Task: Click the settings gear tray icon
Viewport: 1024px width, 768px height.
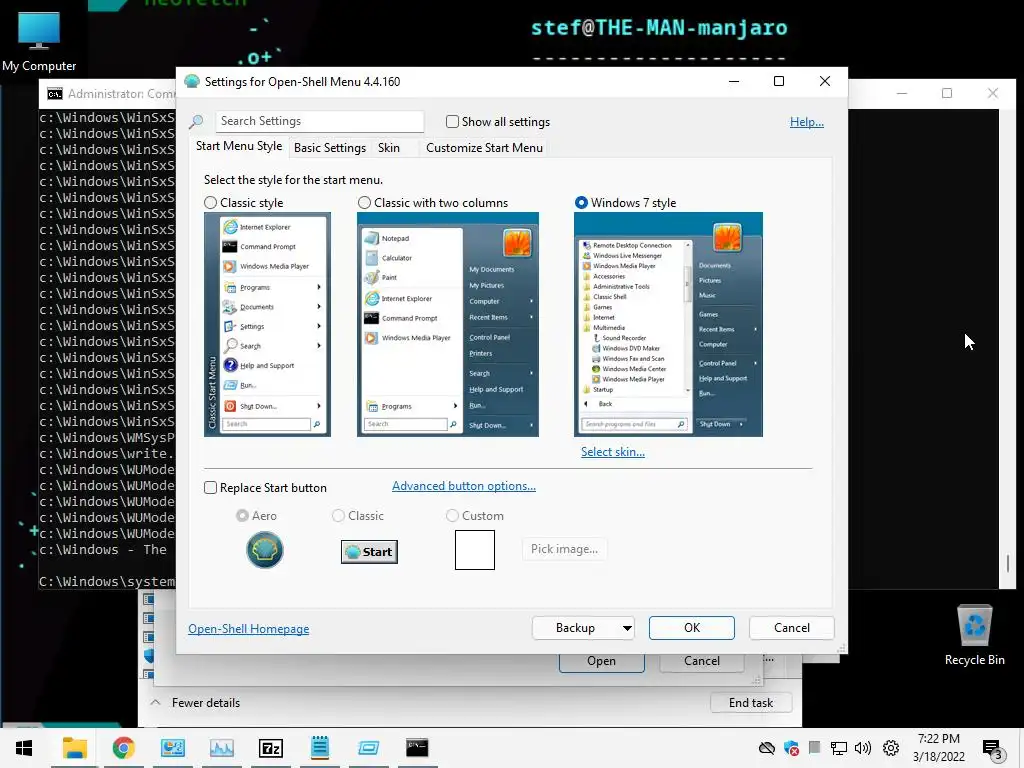Action: [891, 748]
